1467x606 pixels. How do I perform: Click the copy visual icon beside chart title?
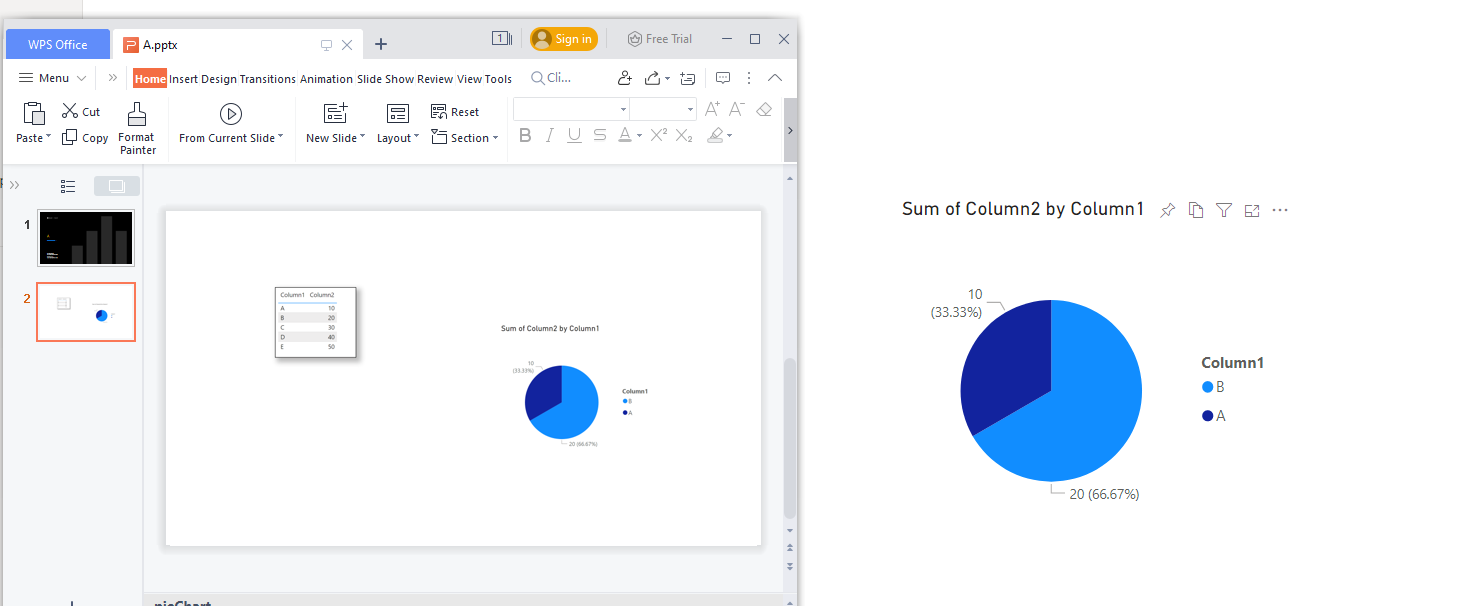[x=1196, y=210]
